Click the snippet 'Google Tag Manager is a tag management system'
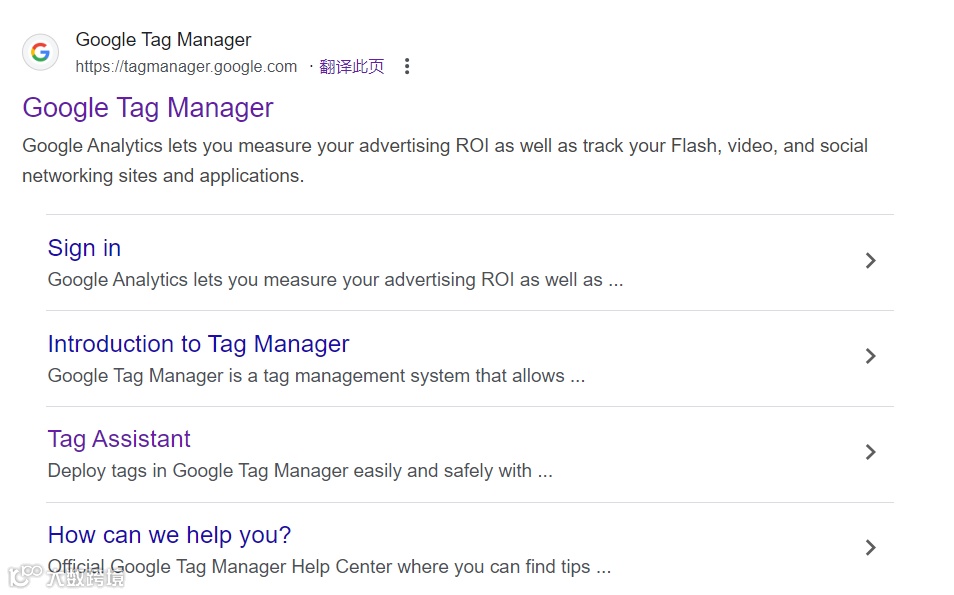The image size is (954, 595). (x=316, y=376)
